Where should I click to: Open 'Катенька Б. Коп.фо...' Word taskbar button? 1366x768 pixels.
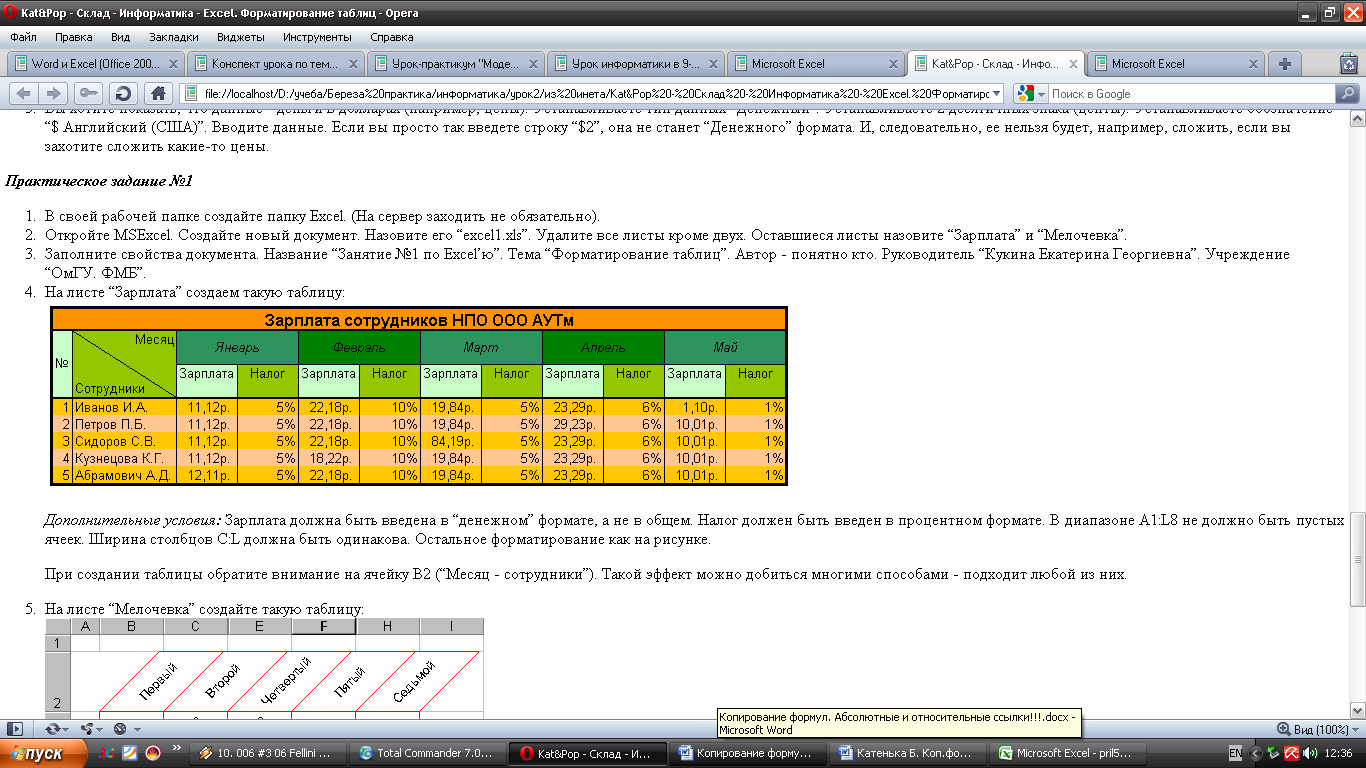909,753
